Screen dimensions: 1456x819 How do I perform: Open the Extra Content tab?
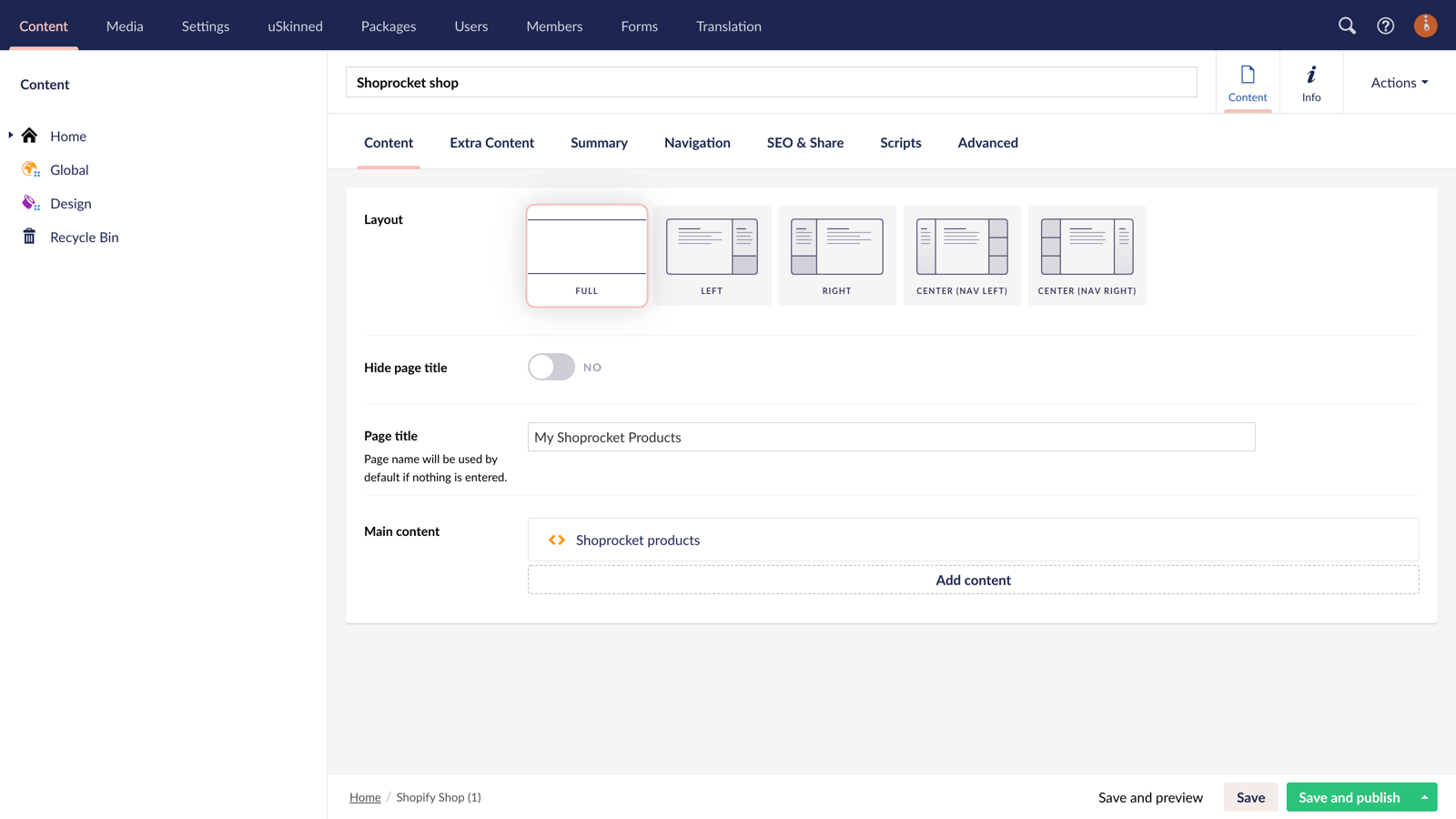click(x=491, y=143)
